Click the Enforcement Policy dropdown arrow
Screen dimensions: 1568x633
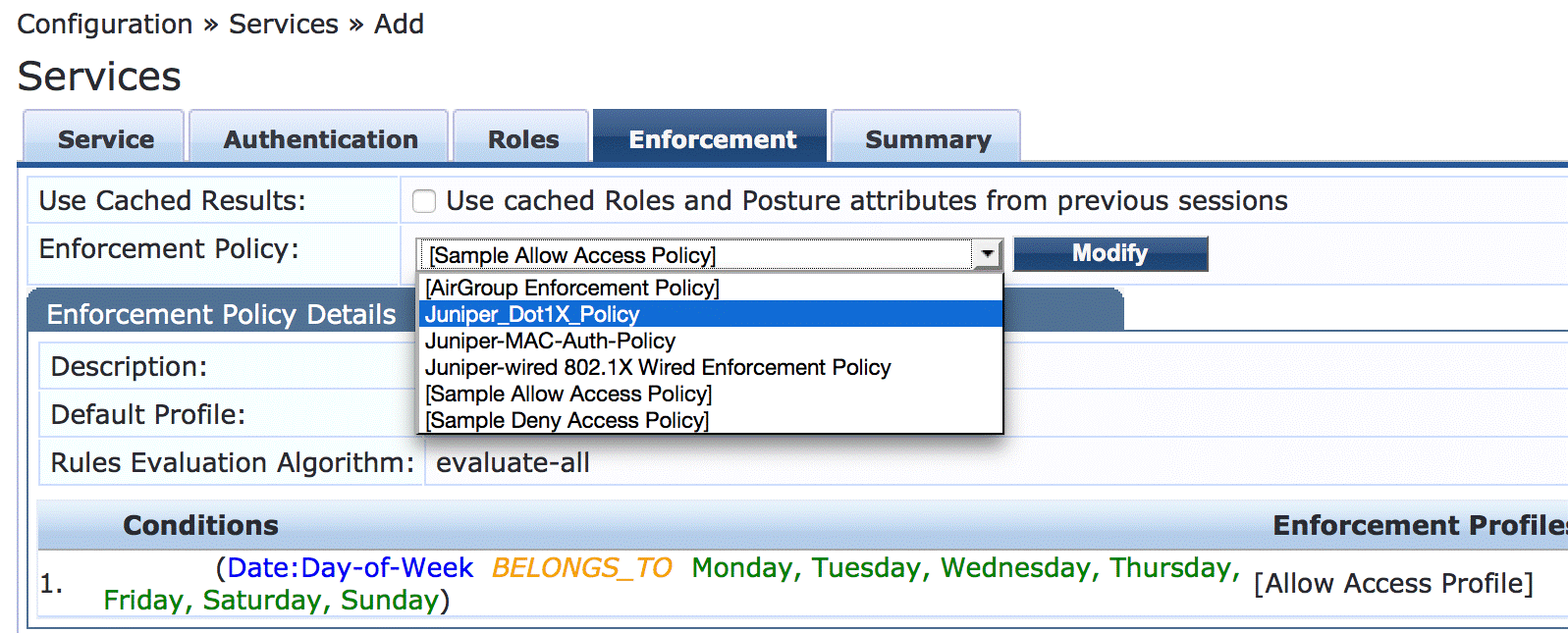point(987,255)
